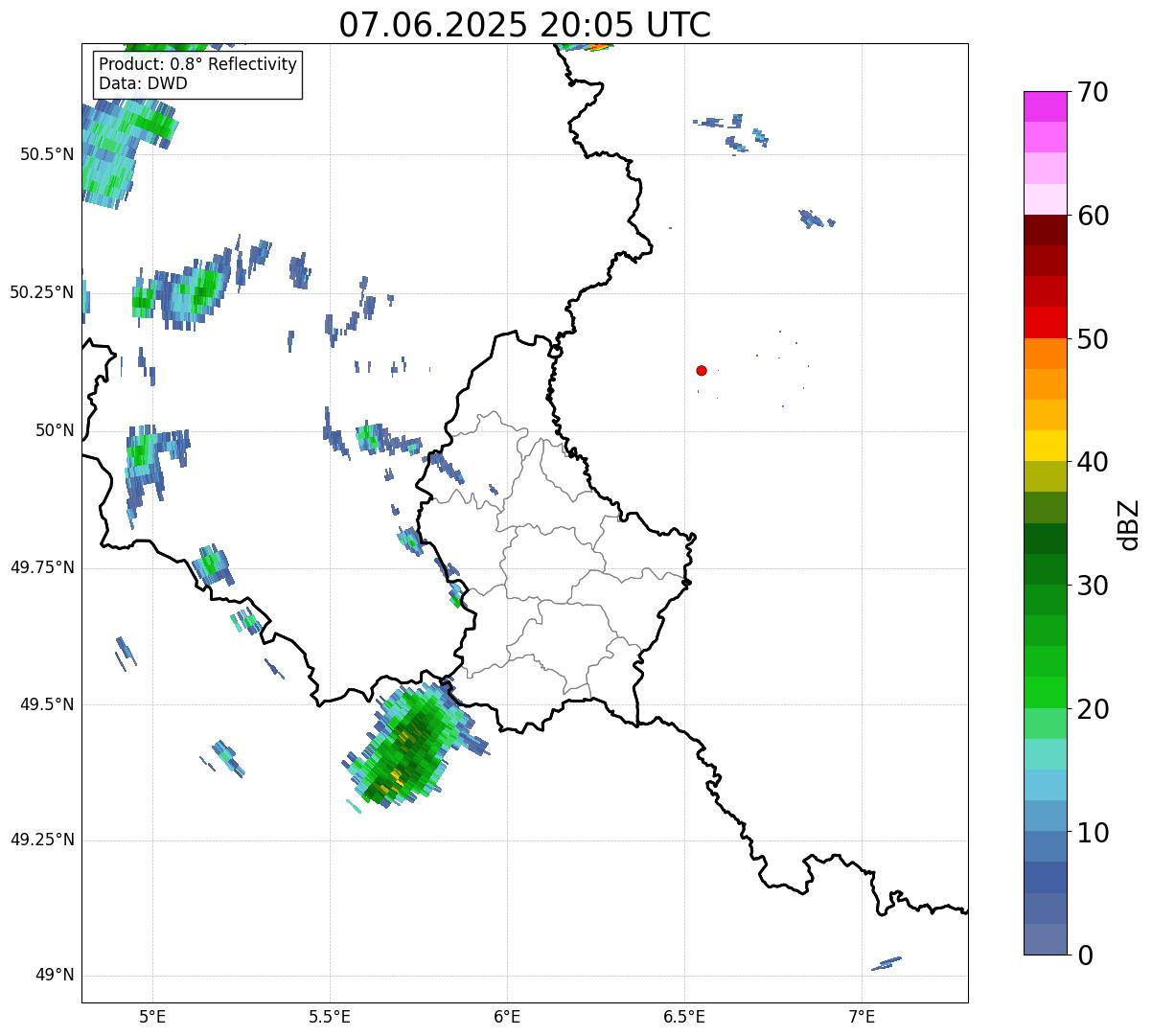Click the 7°E longitude label
Image resolution: width=1152 pixels, height=1036 pixels.
coord(862,1016)
